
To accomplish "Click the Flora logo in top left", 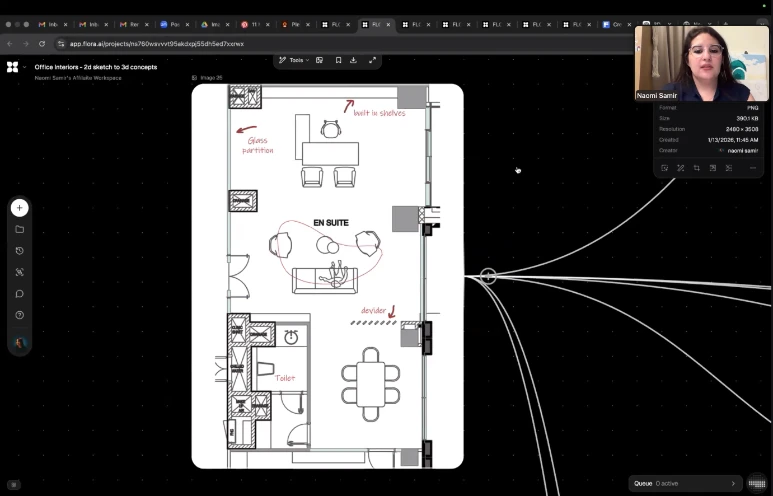I will click(x=12, y=67).
